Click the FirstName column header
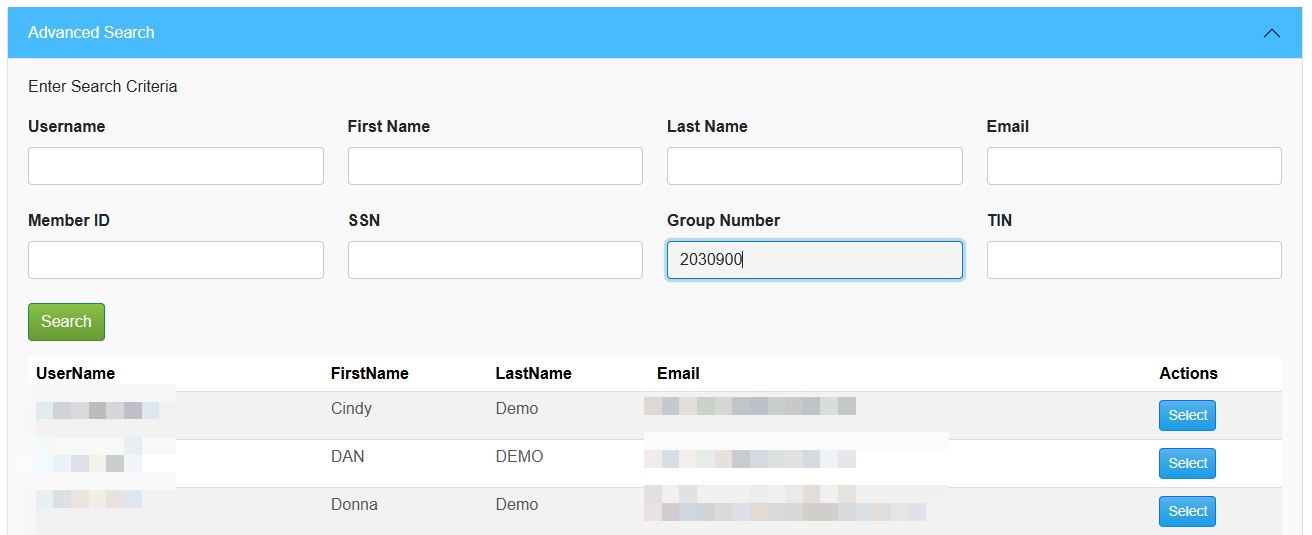The width and height of the screenshot is (1312, 535). point(369,373)
